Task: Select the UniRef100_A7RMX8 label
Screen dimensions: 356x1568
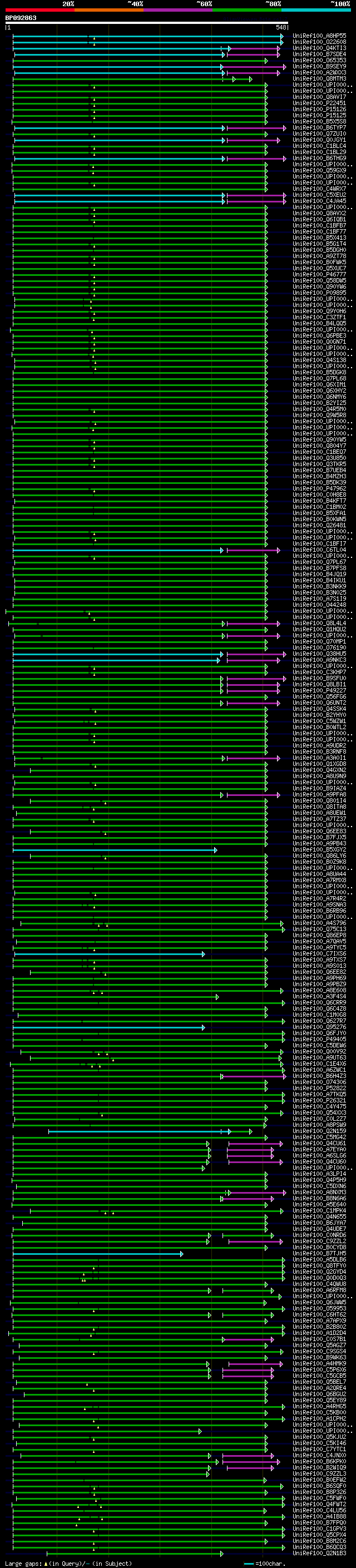Action: 319,880
